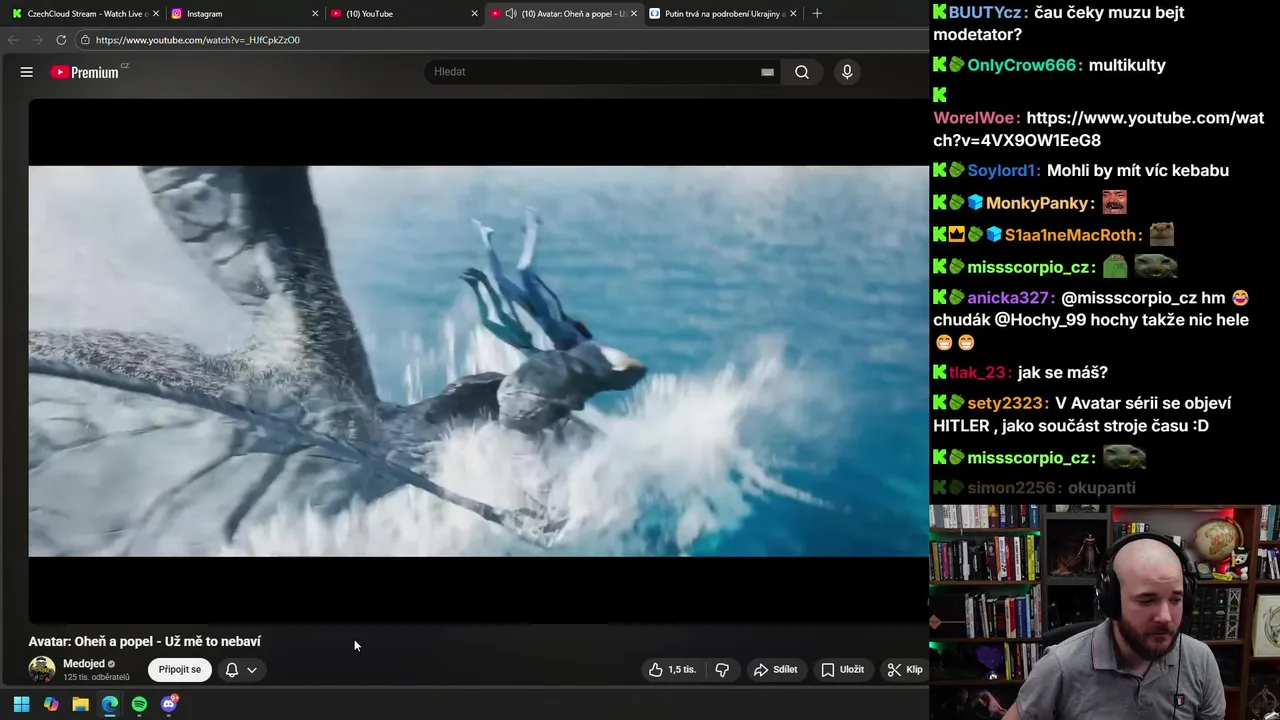
Task: Click the site info lock icon in the address bar
Action: pos(86,40)
